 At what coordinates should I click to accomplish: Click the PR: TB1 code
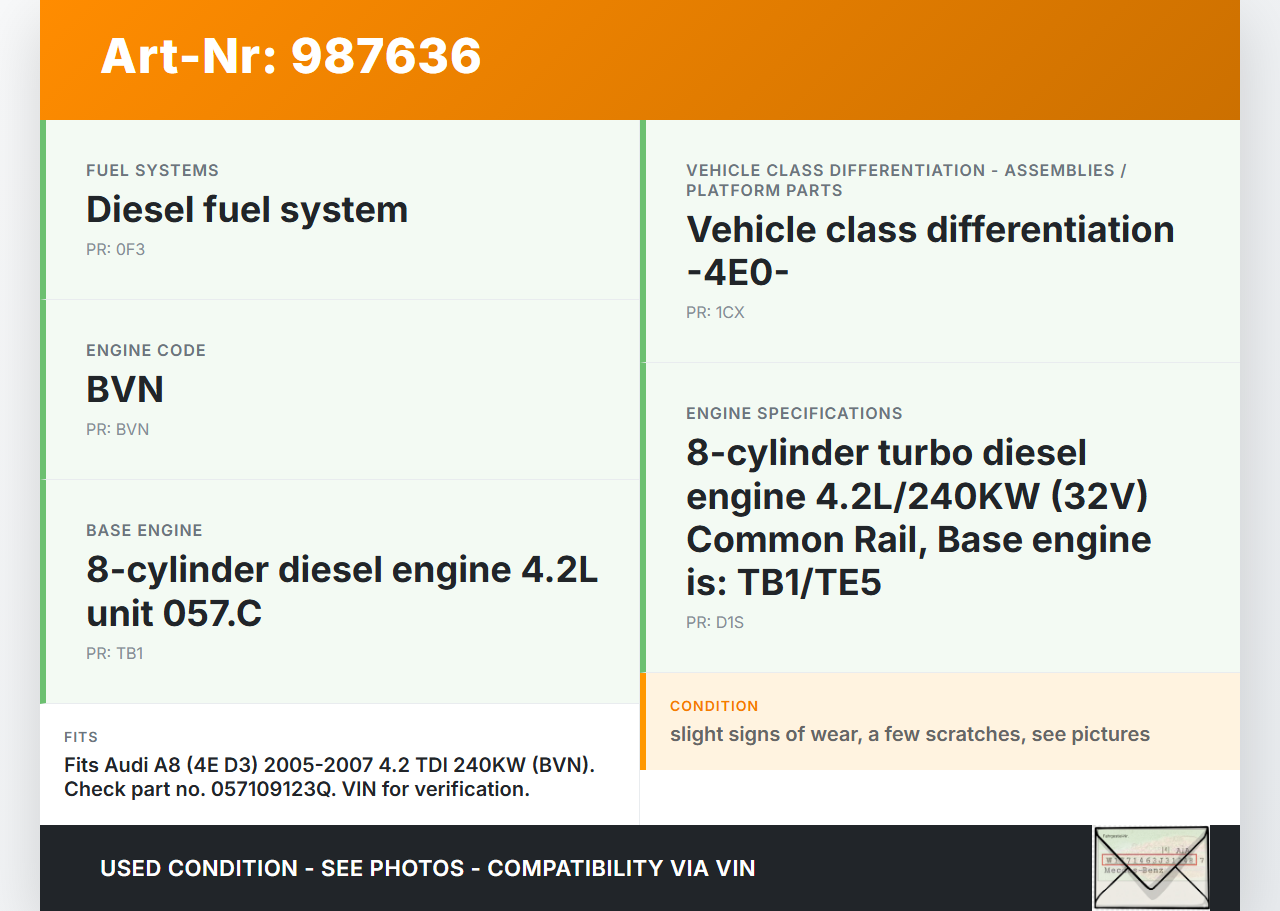[x=114, y=653]
